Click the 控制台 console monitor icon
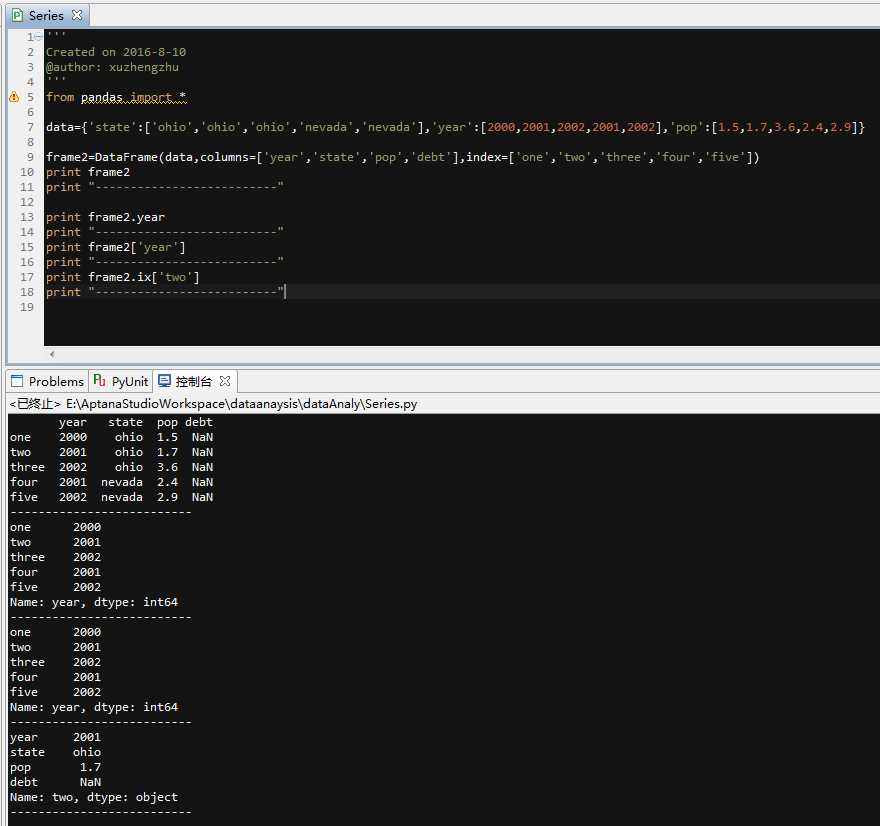 click(x=164, y=381)
